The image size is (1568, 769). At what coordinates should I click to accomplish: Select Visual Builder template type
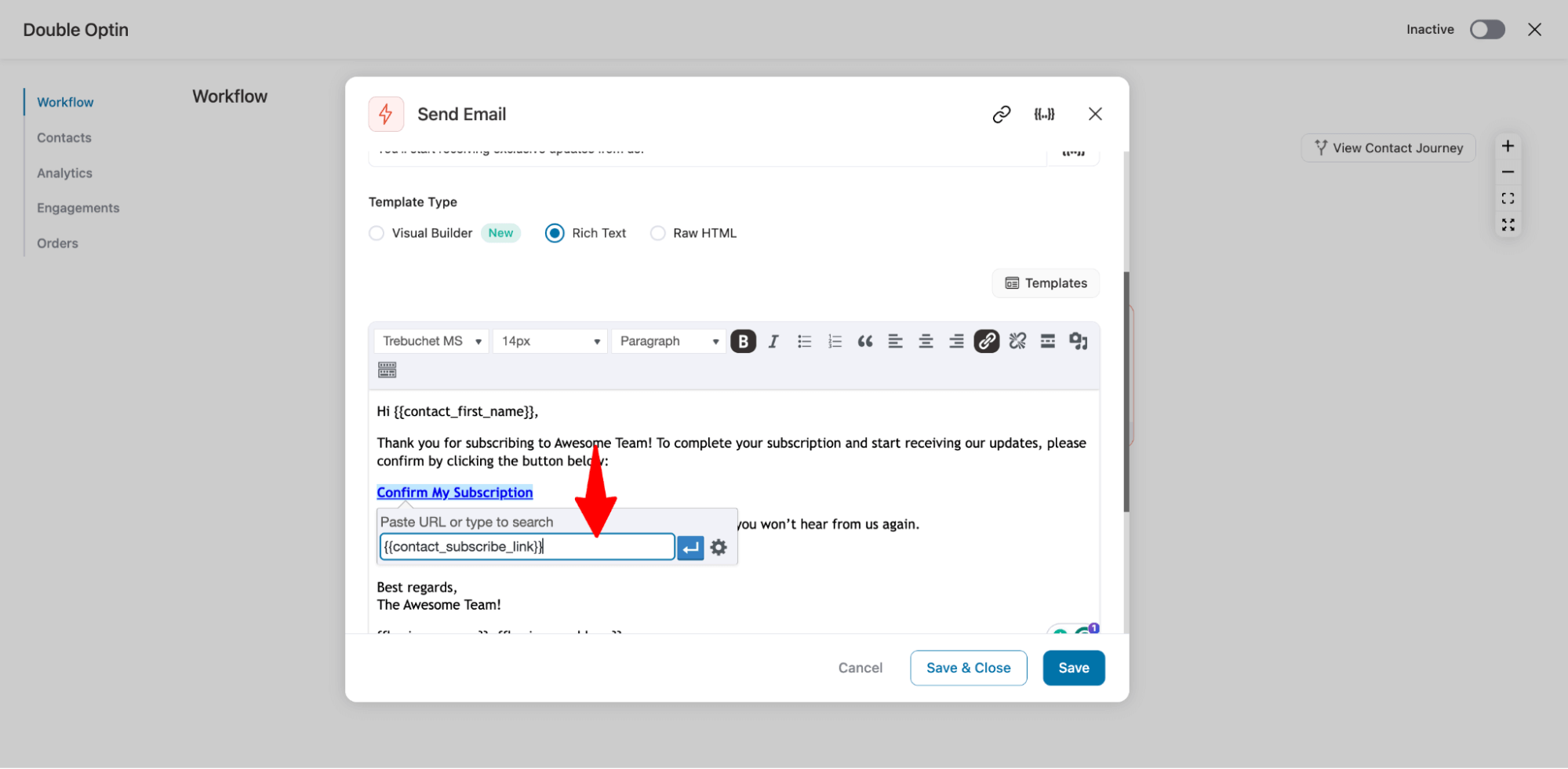377,234
